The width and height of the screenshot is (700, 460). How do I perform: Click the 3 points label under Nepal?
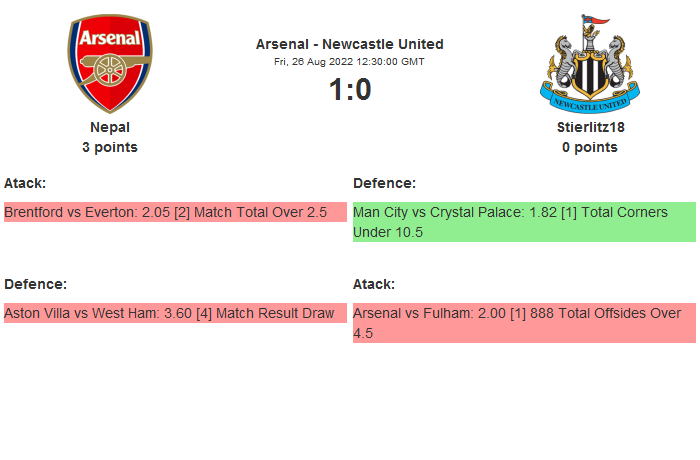click(110, 147)
